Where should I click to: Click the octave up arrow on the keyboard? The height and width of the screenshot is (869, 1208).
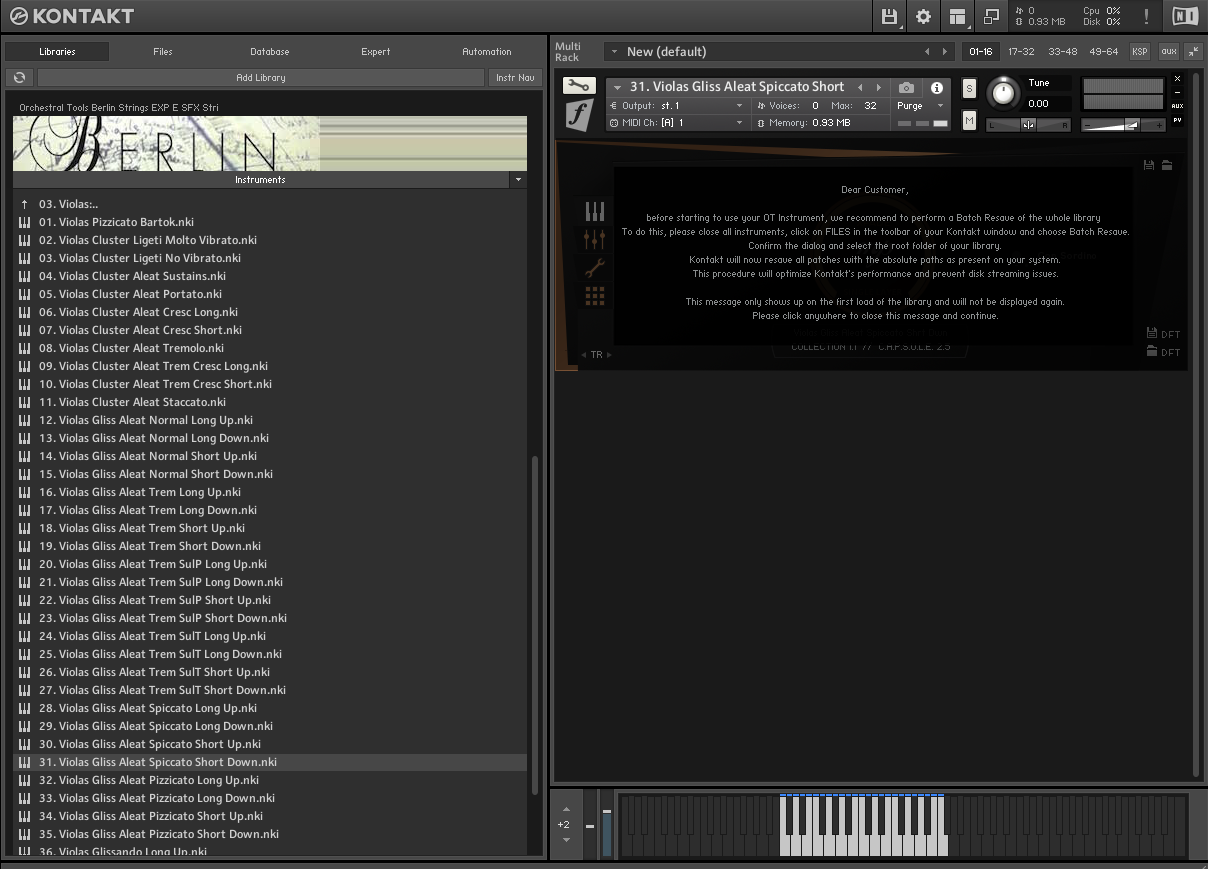tap(566, 809)
